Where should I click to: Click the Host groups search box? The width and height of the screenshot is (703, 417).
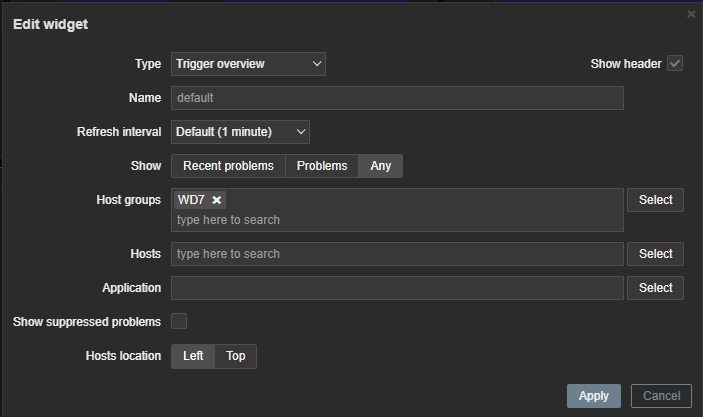tap(397, 219)
